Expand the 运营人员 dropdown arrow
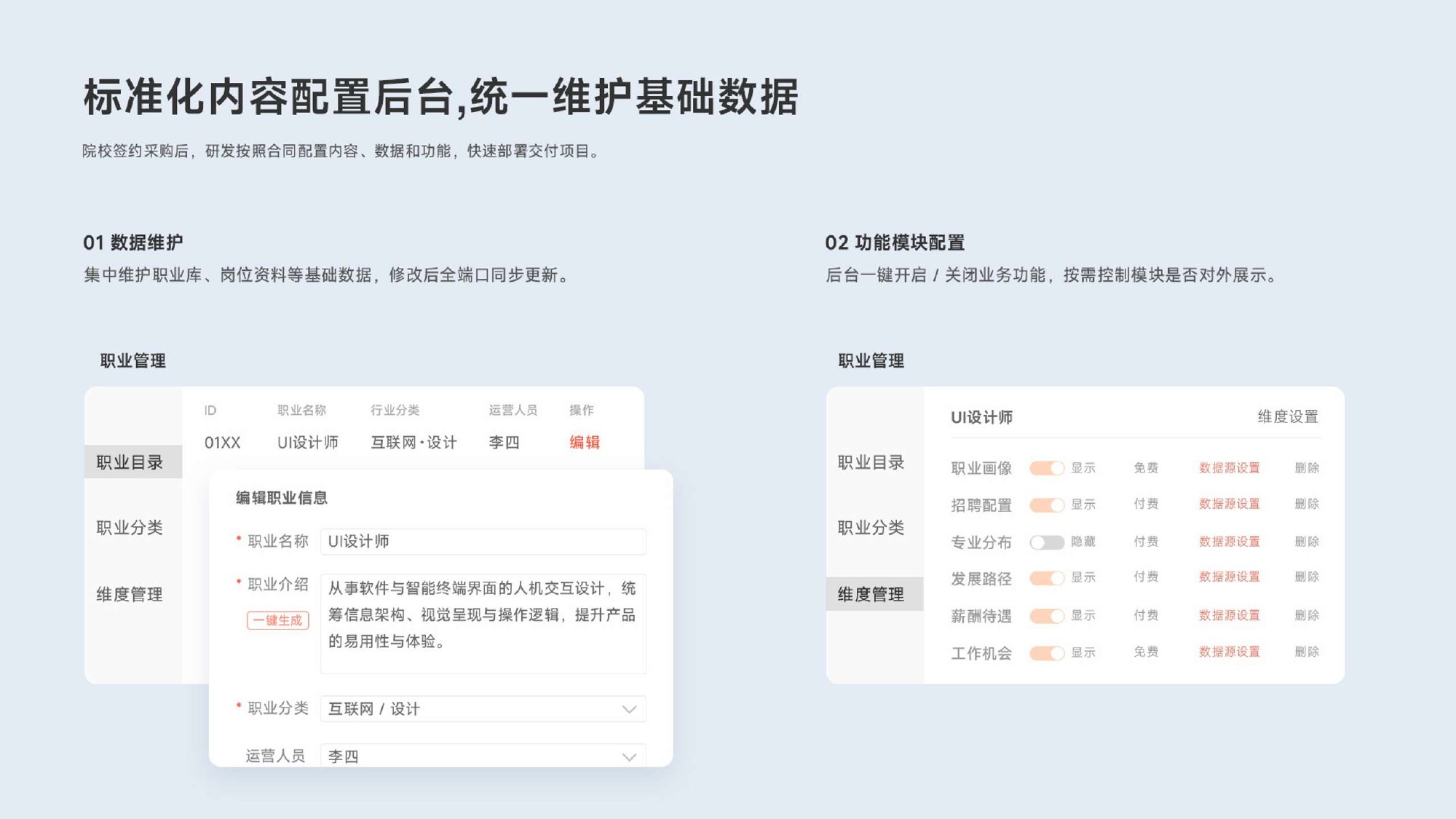1456x819 pixels. click(x=629, y=757)
